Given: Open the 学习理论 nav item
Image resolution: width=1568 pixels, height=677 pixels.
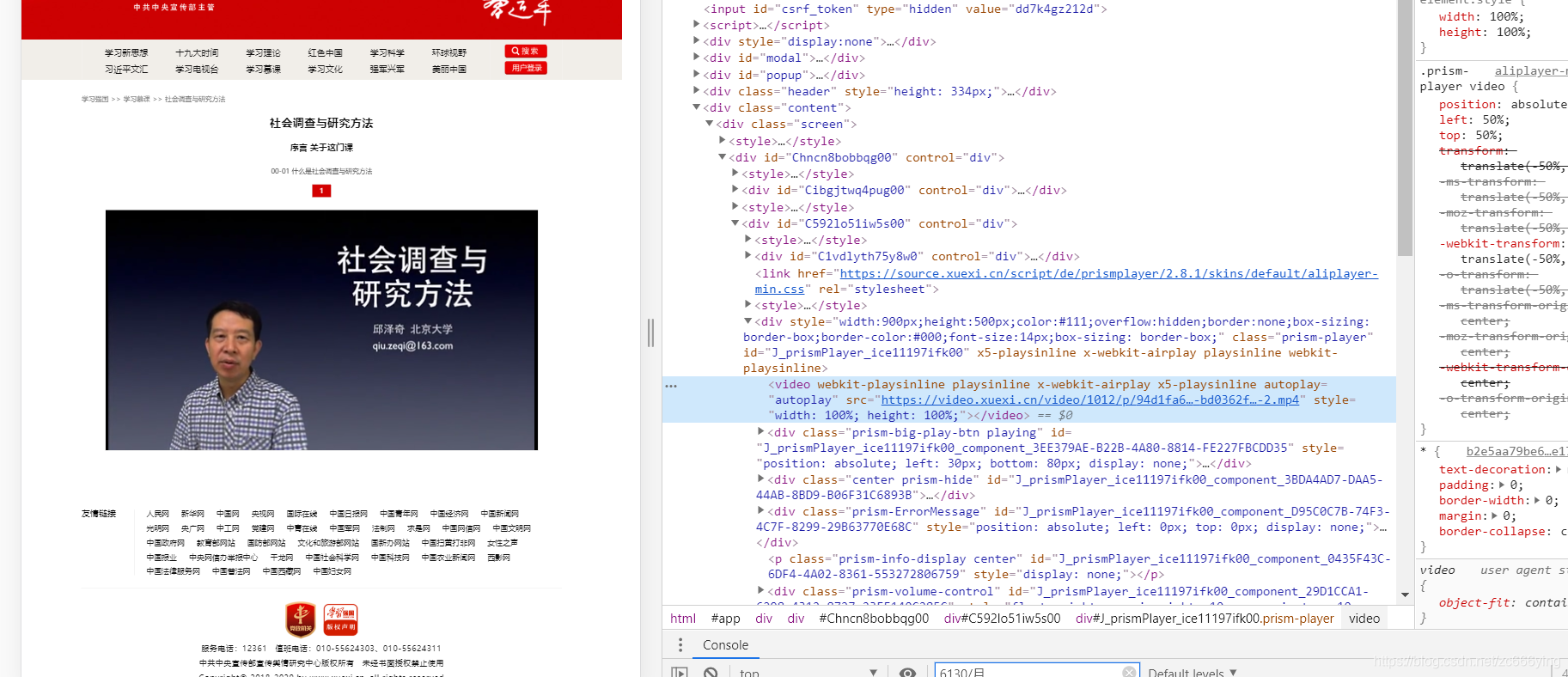Looking at the screenshot, I should pyautogui.click(x=263, y=53).
